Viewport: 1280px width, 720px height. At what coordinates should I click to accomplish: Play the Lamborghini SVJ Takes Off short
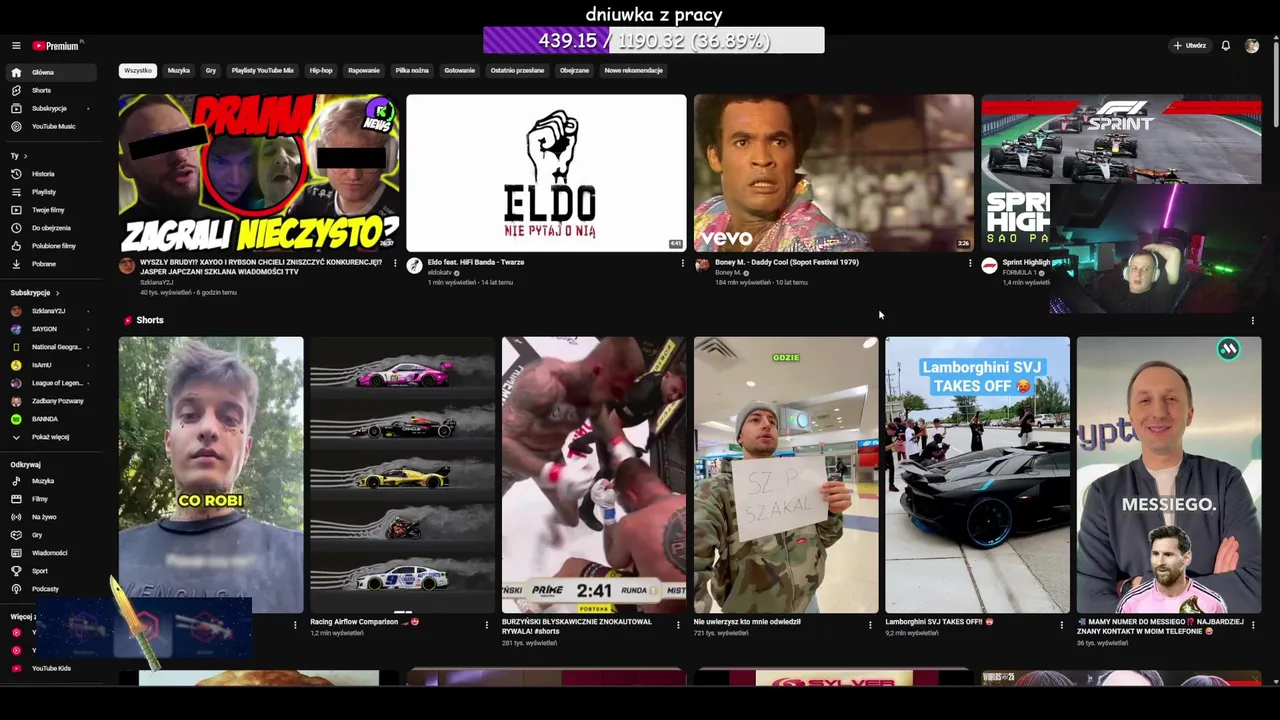(977, 475)
